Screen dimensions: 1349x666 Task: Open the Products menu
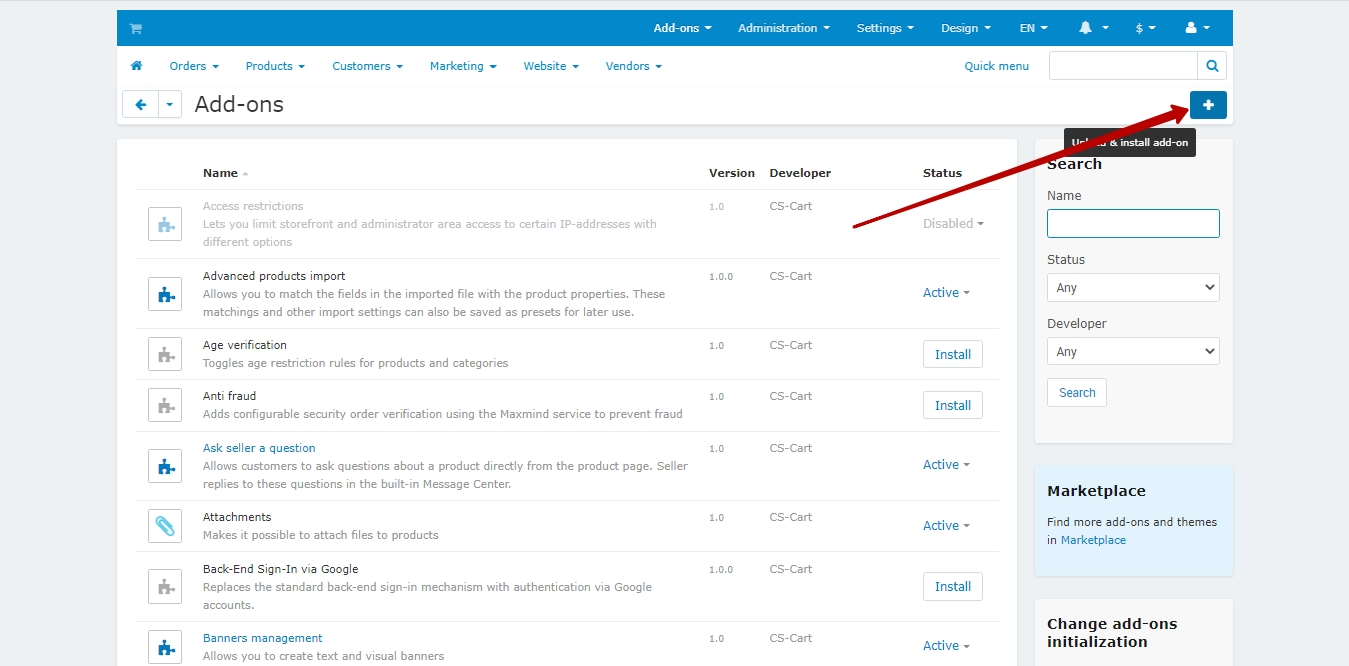click(275, 66)
